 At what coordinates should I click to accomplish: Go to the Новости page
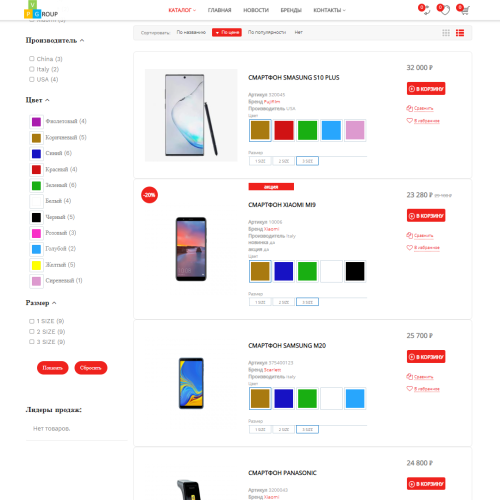coord(256,10)
